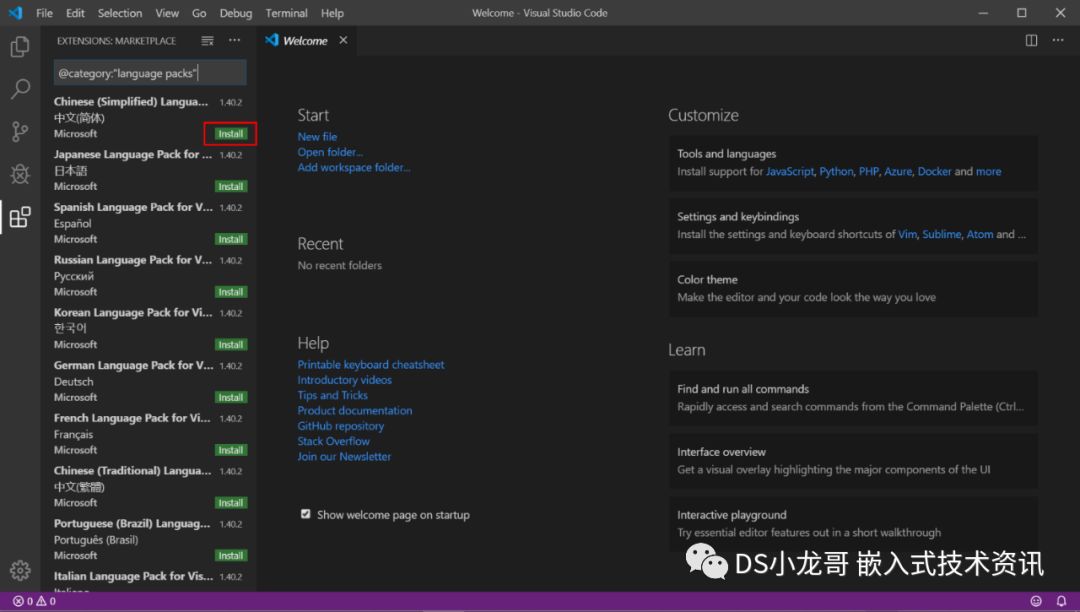Open Product documentation link
1080x612 pixels.
coord(355,410)
